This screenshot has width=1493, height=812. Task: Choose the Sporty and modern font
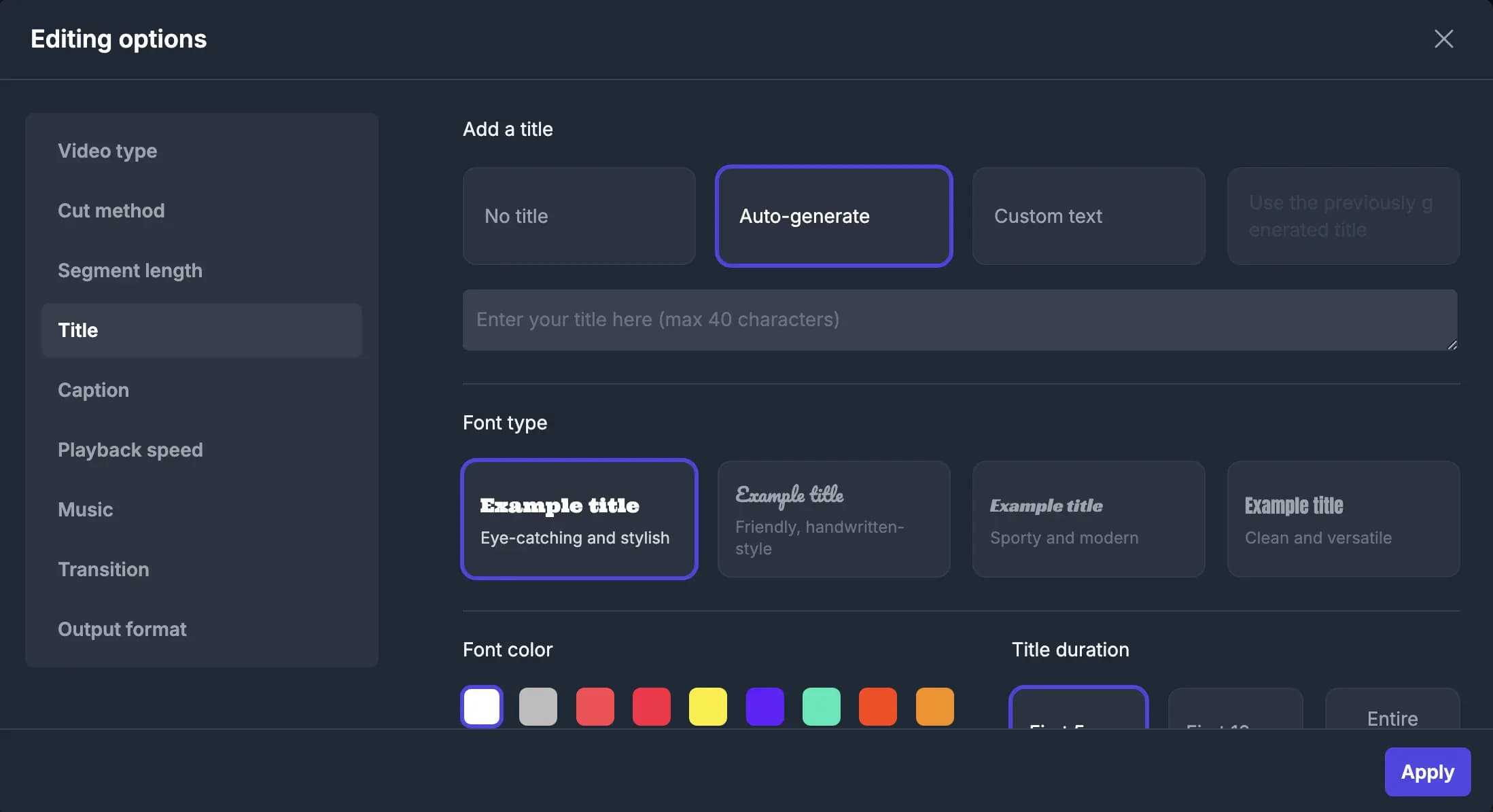1088,520
